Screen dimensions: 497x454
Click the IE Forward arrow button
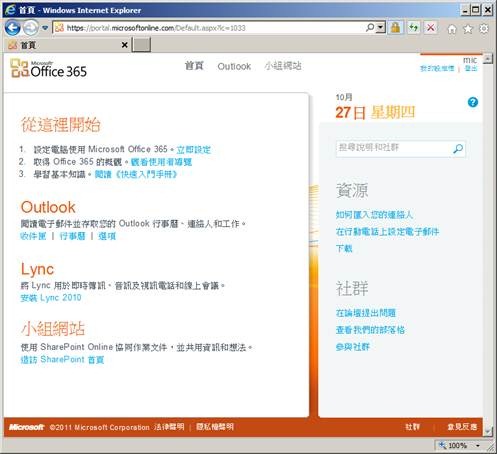coord(31,28)
